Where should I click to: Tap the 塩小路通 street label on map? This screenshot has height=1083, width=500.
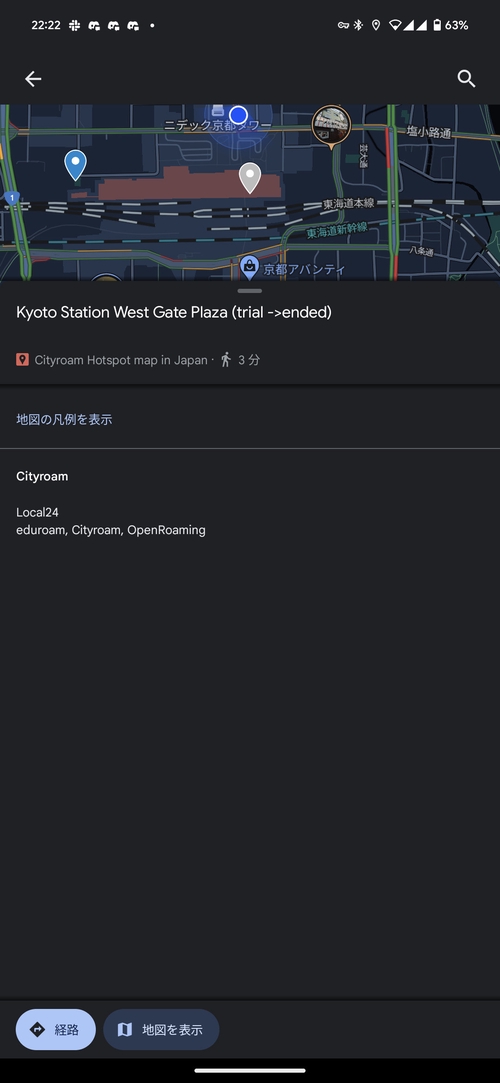click(428, 132)
